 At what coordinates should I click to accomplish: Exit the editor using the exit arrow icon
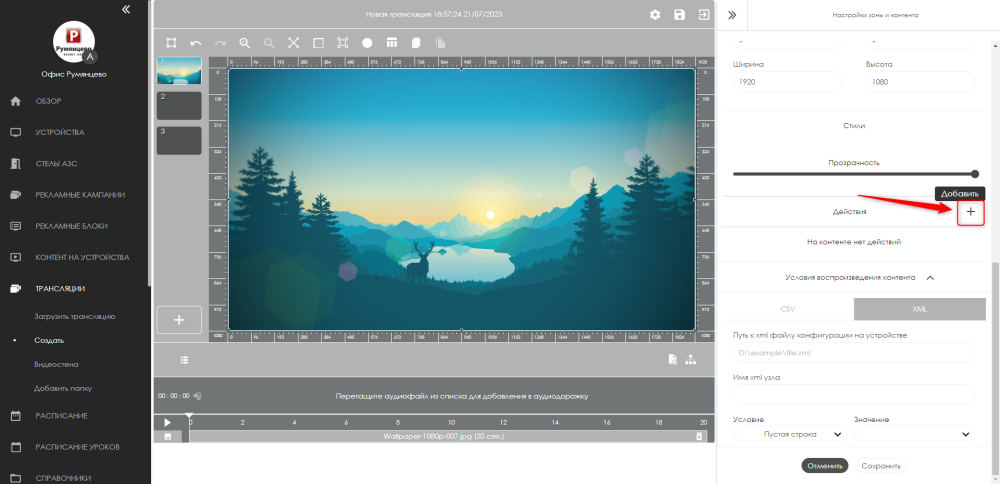(705, 15)
